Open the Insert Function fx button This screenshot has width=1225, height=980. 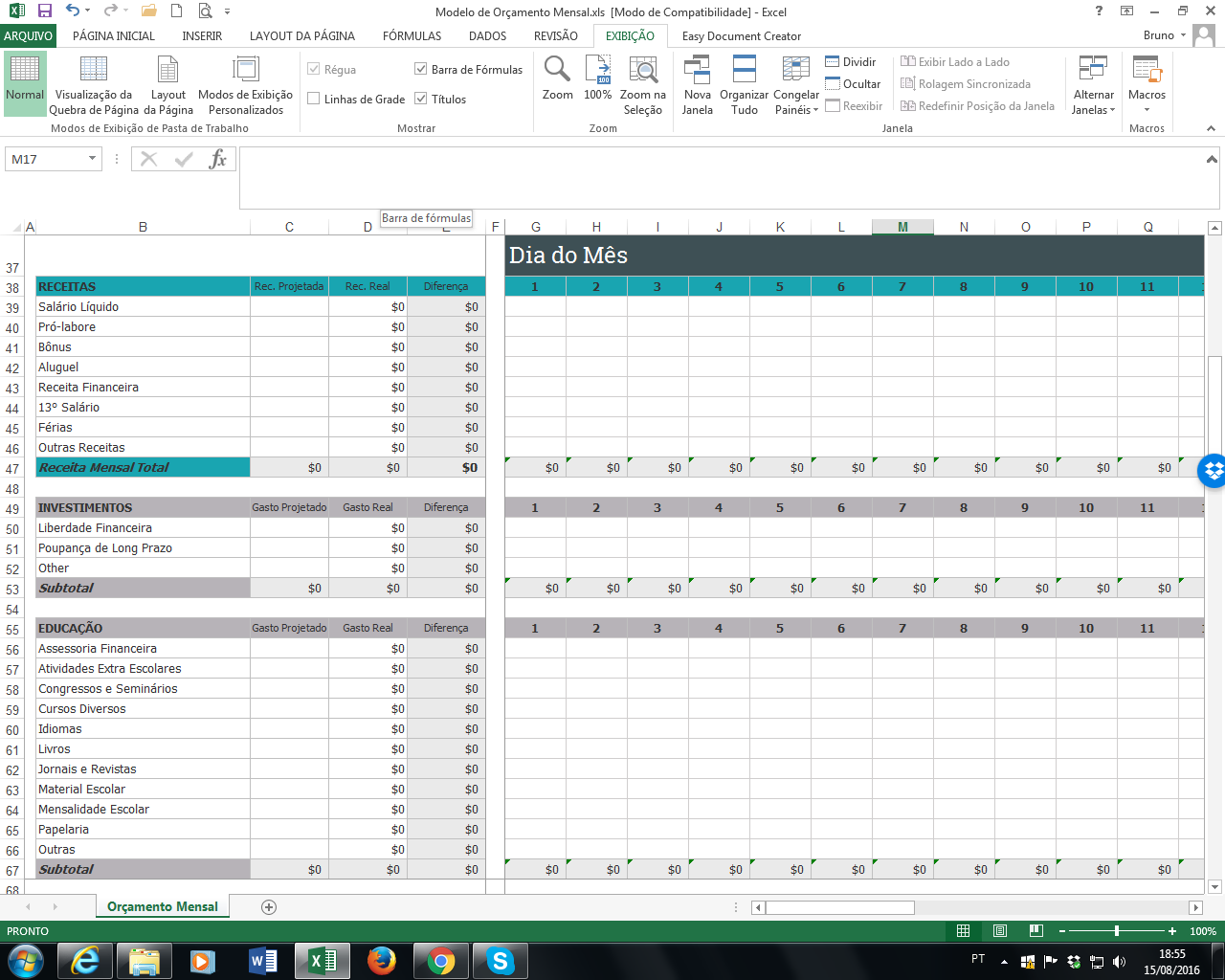(218, 159)
